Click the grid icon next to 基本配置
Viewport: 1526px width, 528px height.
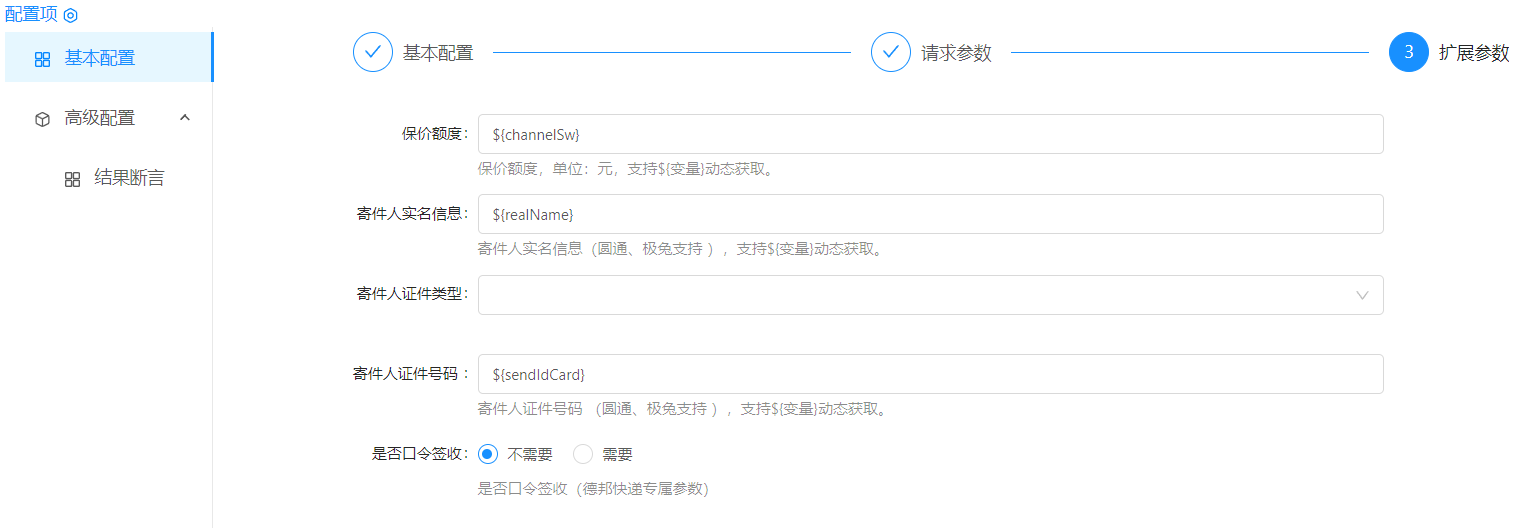42,59
